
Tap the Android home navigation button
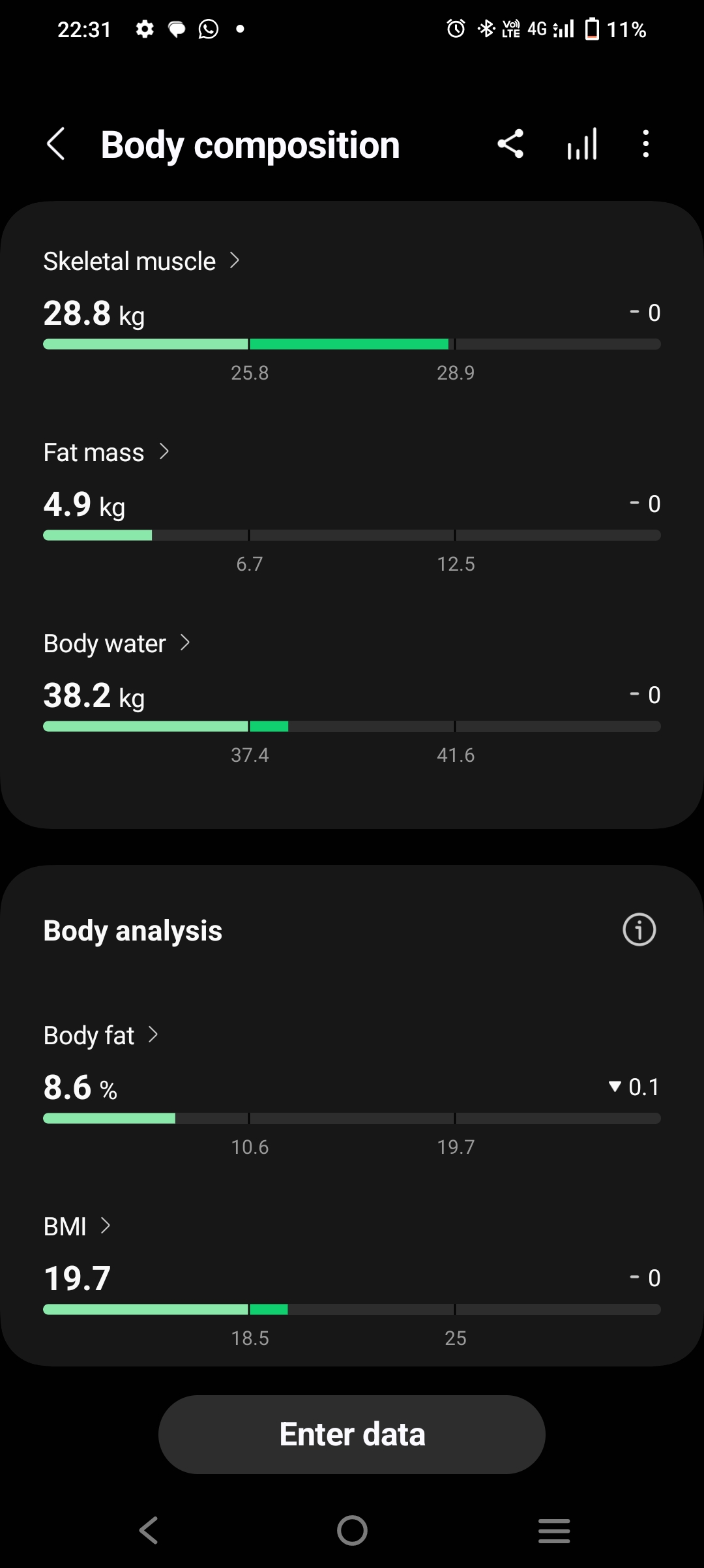(352, 1530)
